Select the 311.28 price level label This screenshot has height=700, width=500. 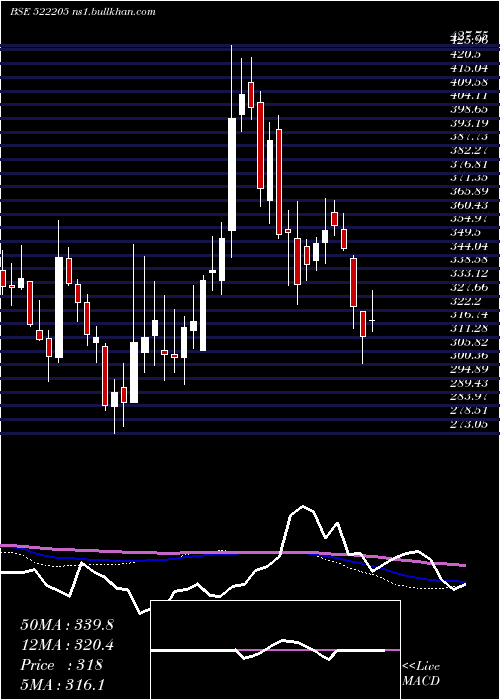coord(469,329)
